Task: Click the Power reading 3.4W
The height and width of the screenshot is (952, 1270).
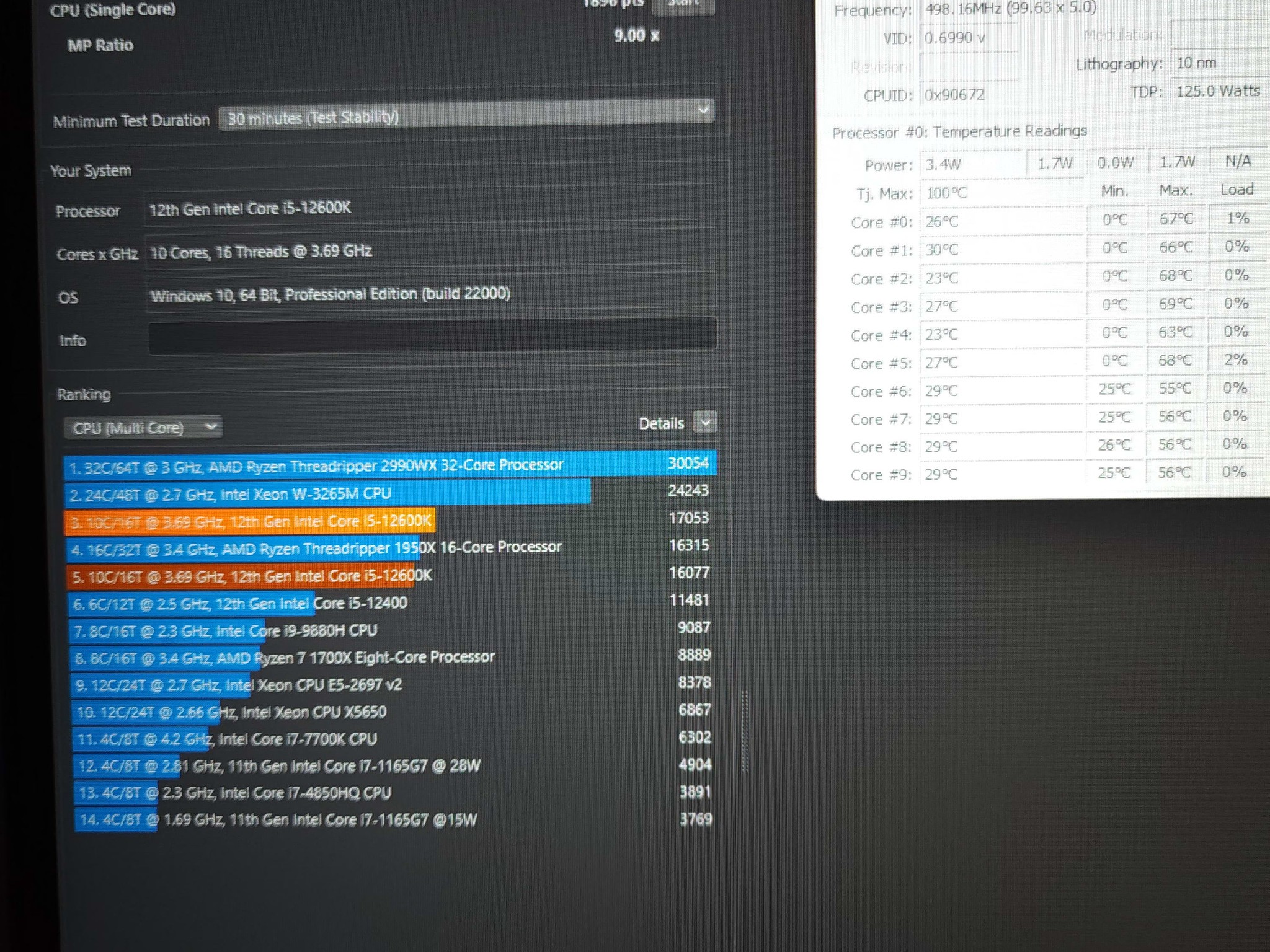Action: 943,164
